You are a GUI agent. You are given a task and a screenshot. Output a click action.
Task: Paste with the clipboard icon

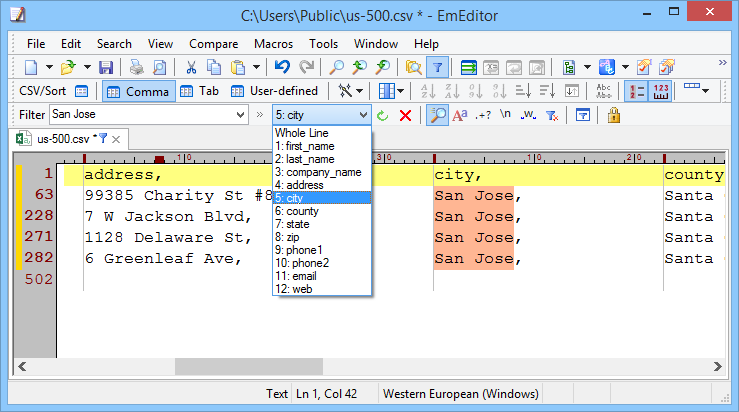click(238, 67)
